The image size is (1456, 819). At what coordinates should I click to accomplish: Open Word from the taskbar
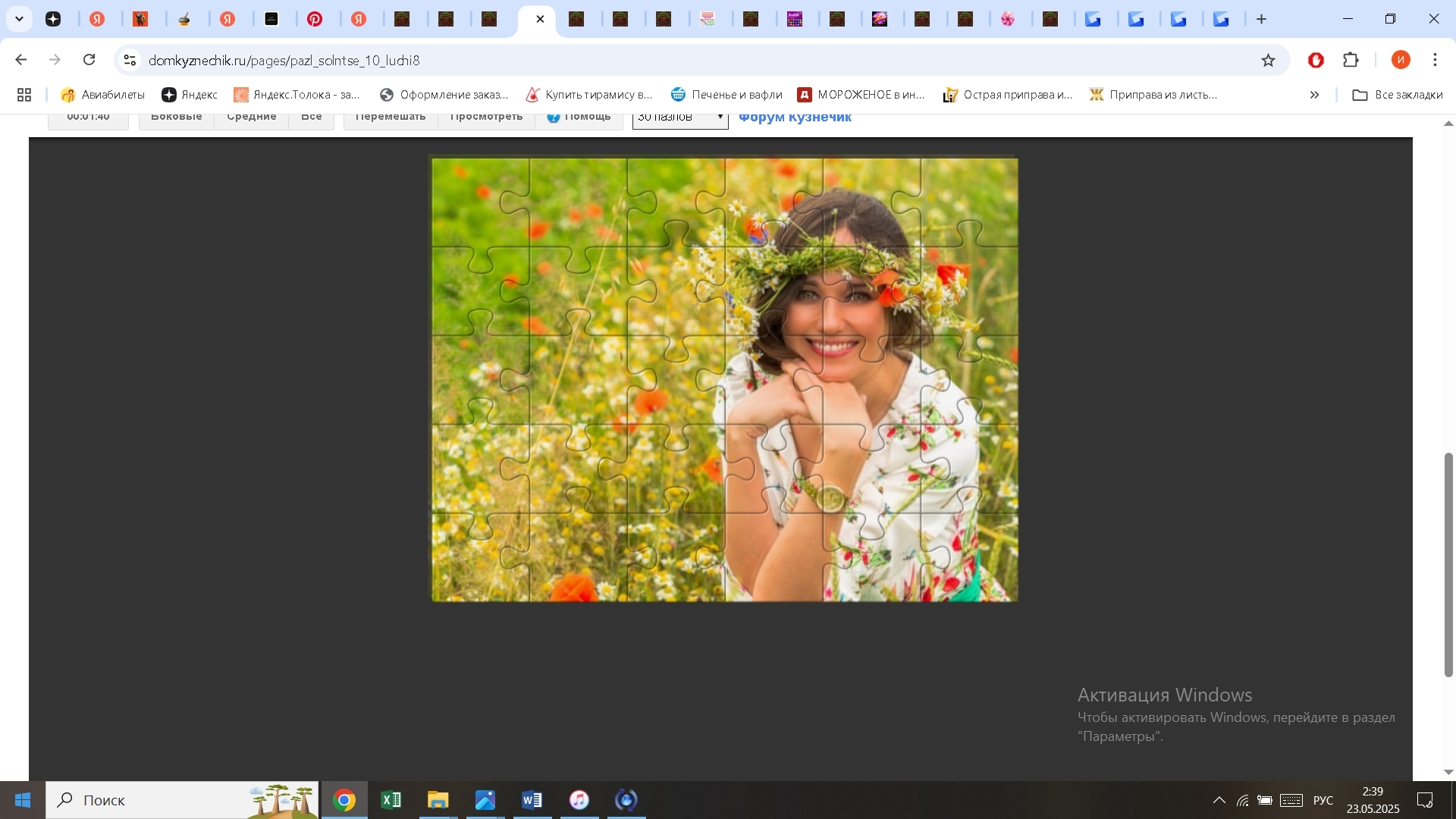[532, 800]
